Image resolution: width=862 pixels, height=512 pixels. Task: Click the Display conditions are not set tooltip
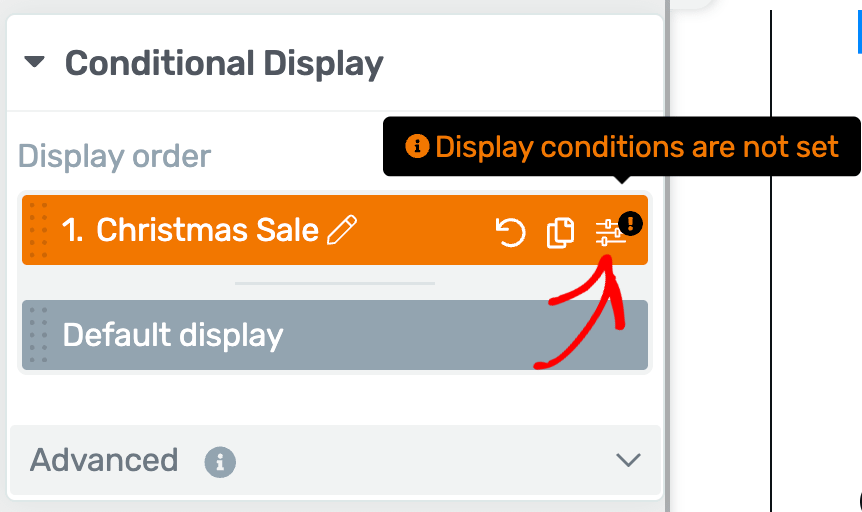coord(622,146)
